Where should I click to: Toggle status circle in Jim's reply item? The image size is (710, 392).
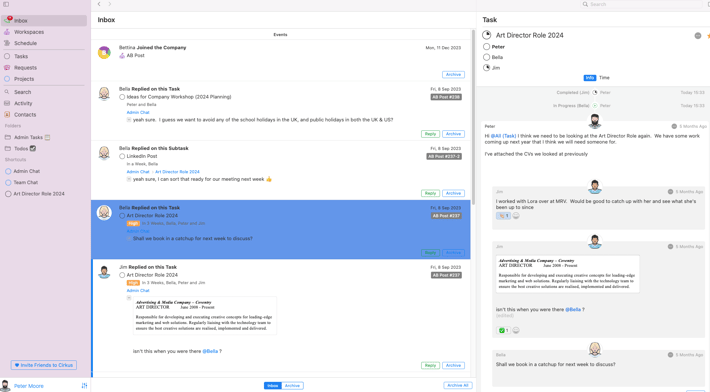pyautogui.click(x=122, y=275)
